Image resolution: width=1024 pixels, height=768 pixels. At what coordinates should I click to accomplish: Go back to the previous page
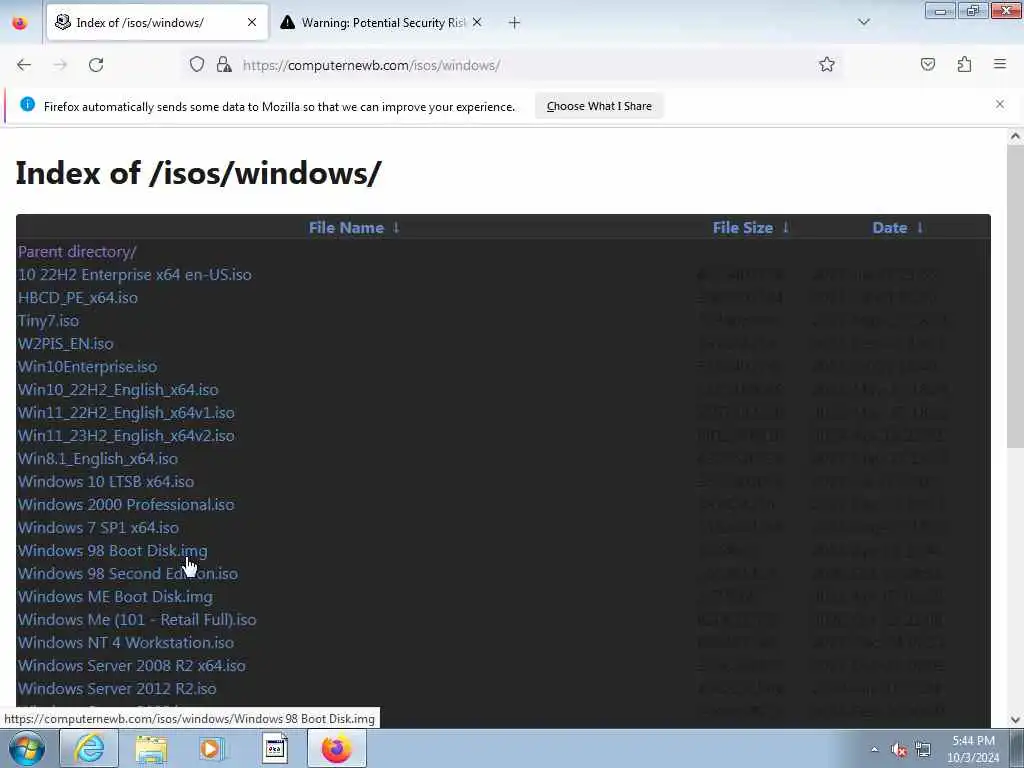click(x=24, y=65)
